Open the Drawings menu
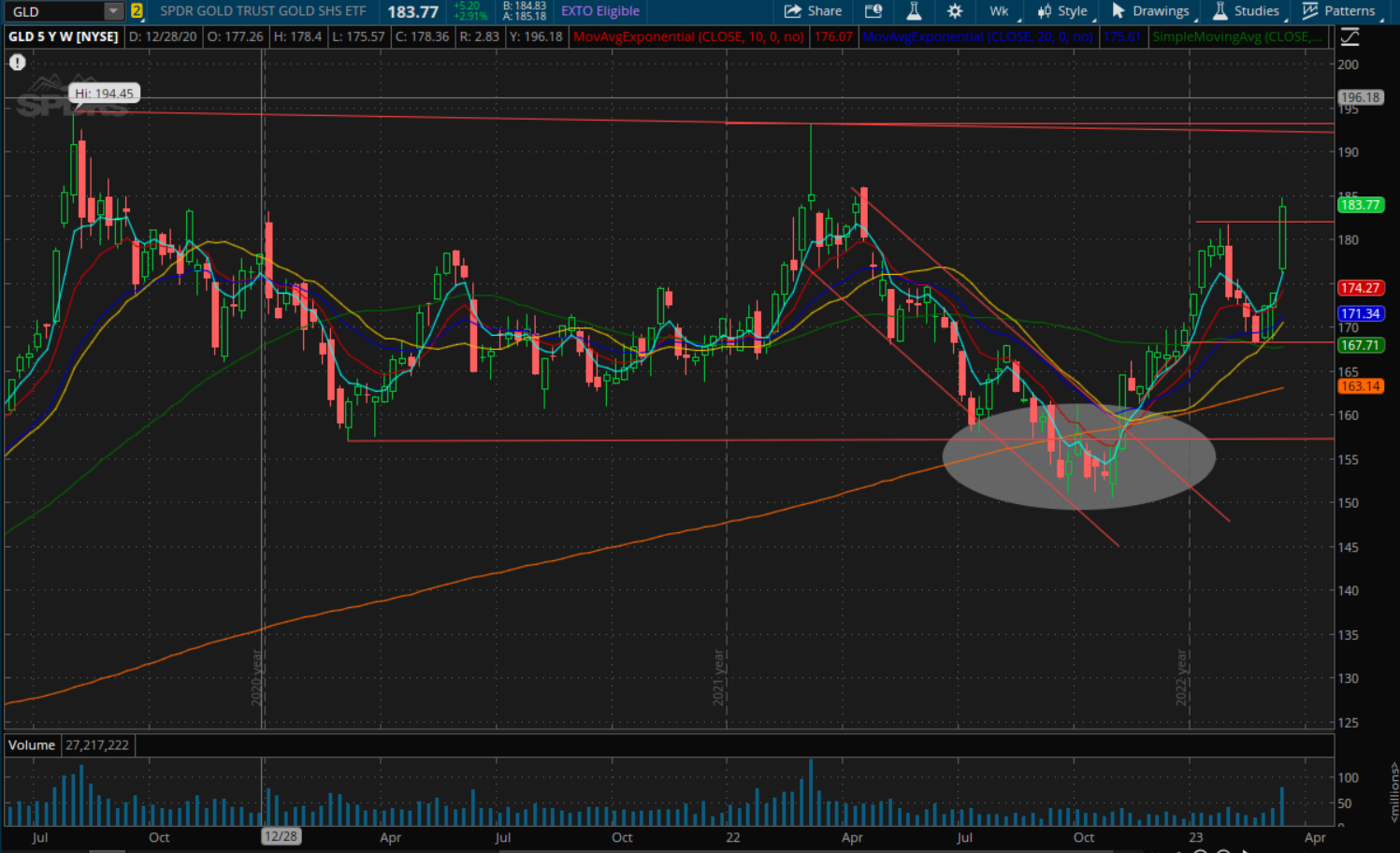The height and width of the screenshot is (853, 1400). tap(1150, 11)
